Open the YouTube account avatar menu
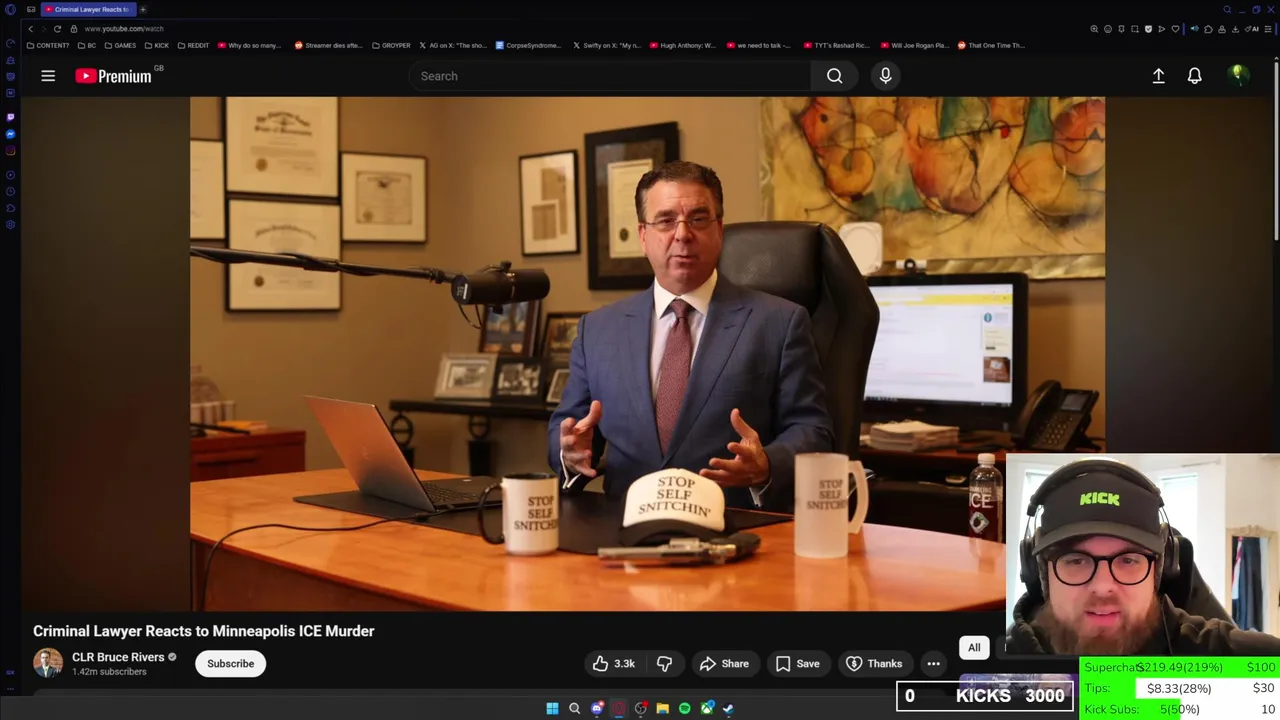This screenshot has height=720, width=1280. [1238, 76]
